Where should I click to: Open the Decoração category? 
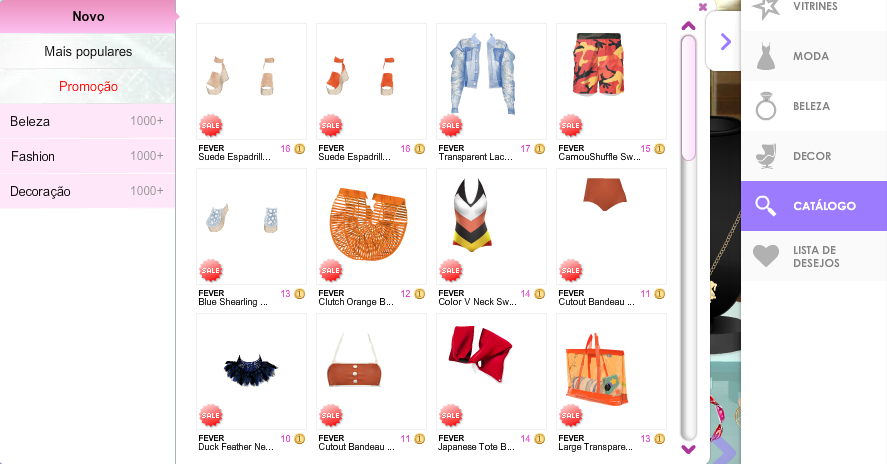point(88,191)
